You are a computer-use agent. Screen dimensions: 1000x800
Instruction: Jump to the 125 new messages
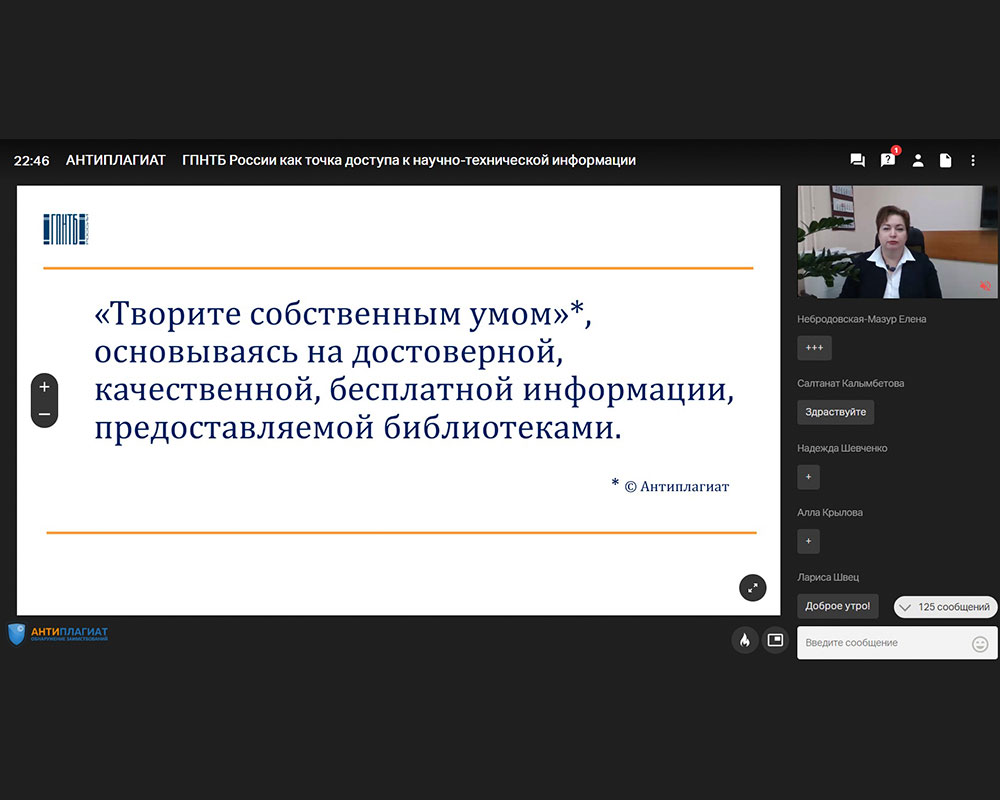coord(945,607)
